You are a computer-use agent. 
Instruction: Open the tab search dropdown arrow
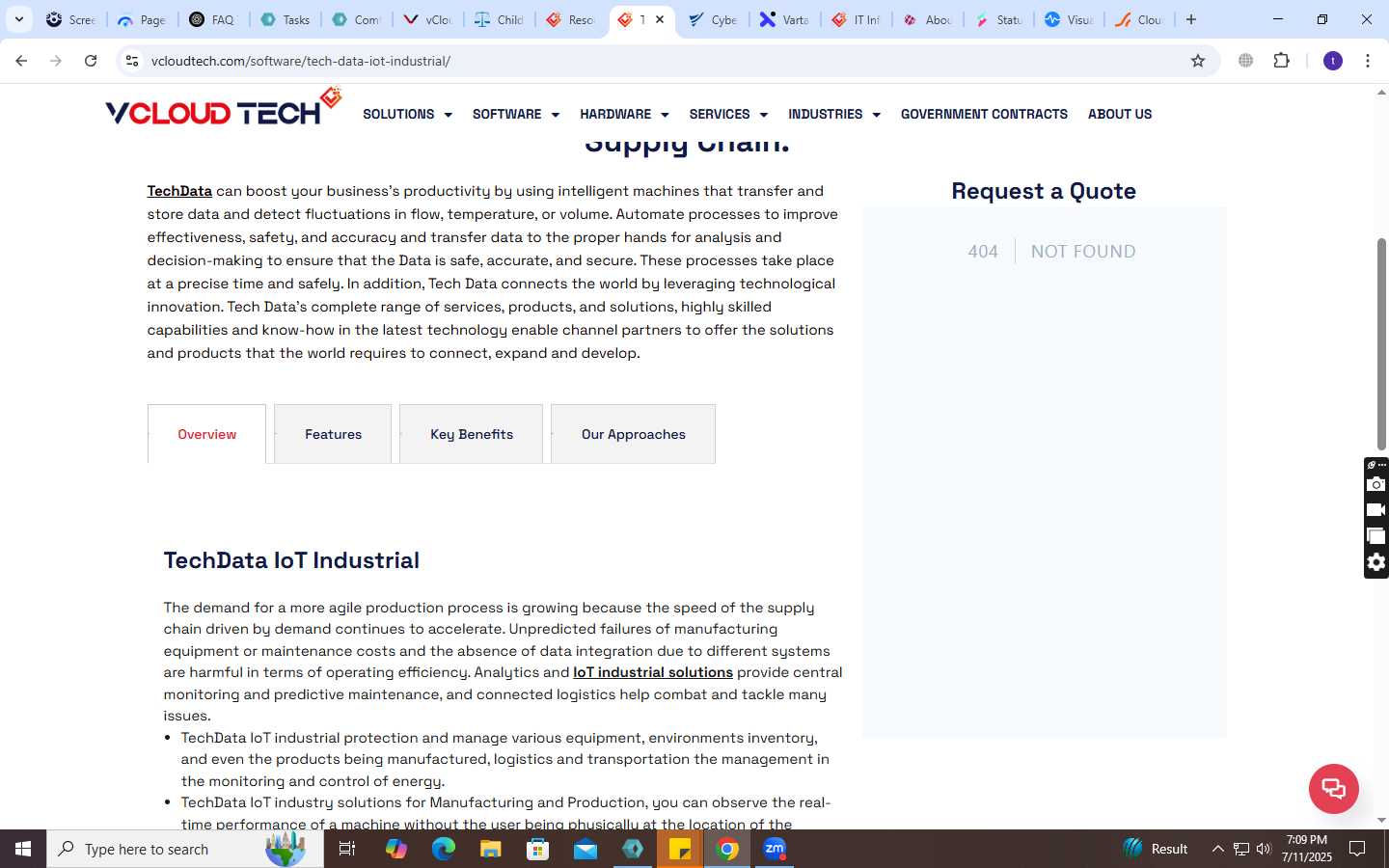[18, 19]
